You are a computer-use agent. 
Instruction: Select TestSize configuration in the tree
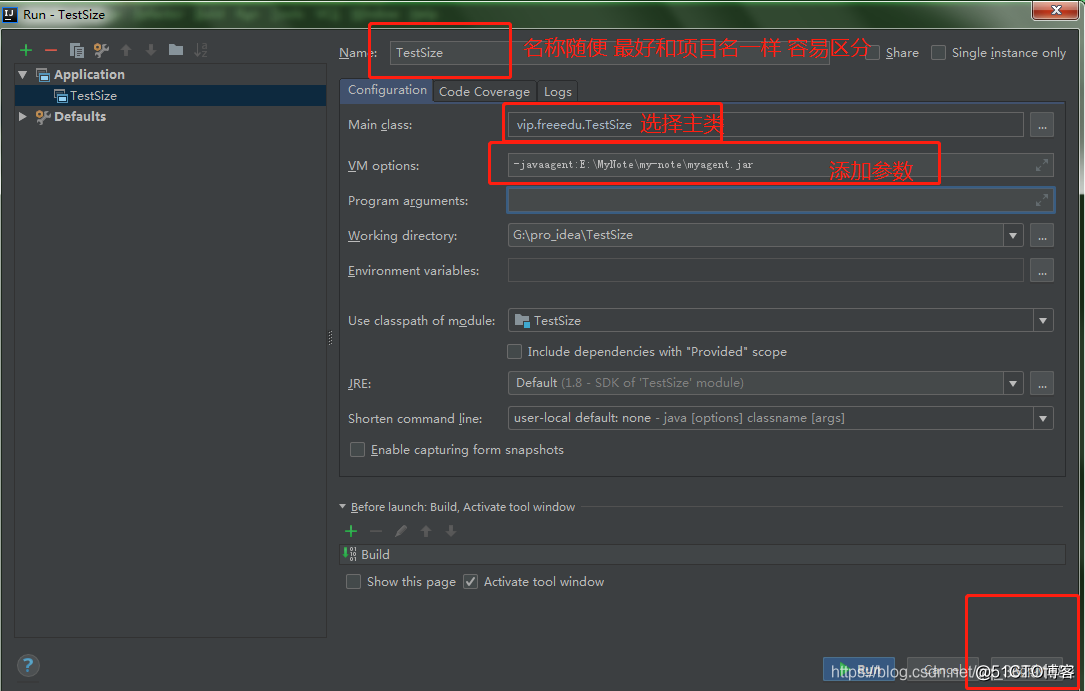coord(93,95)
